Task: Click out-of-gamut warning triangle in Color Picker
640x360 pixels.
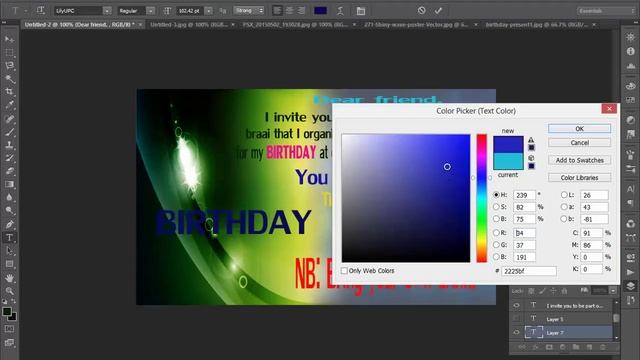Action: click(531, 140)
